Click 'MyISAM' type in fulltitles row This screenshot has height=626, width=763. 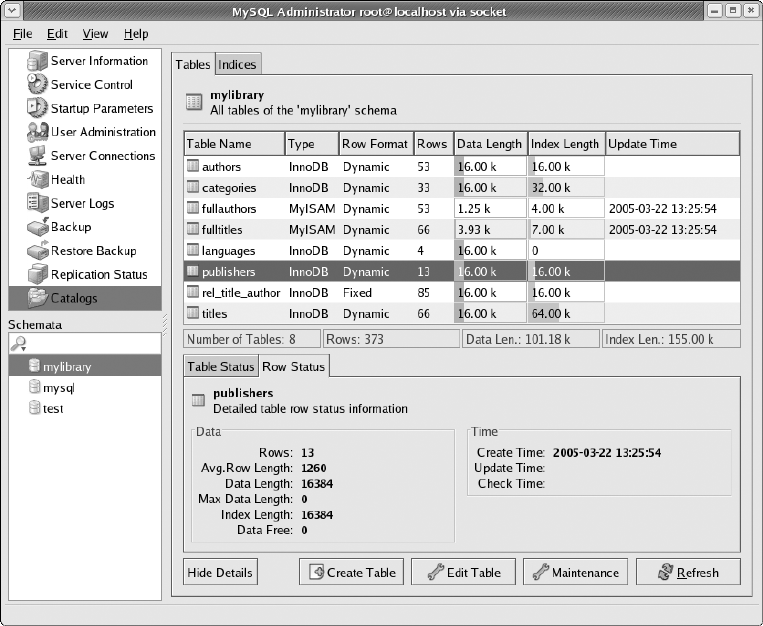(x=312, y=230)
